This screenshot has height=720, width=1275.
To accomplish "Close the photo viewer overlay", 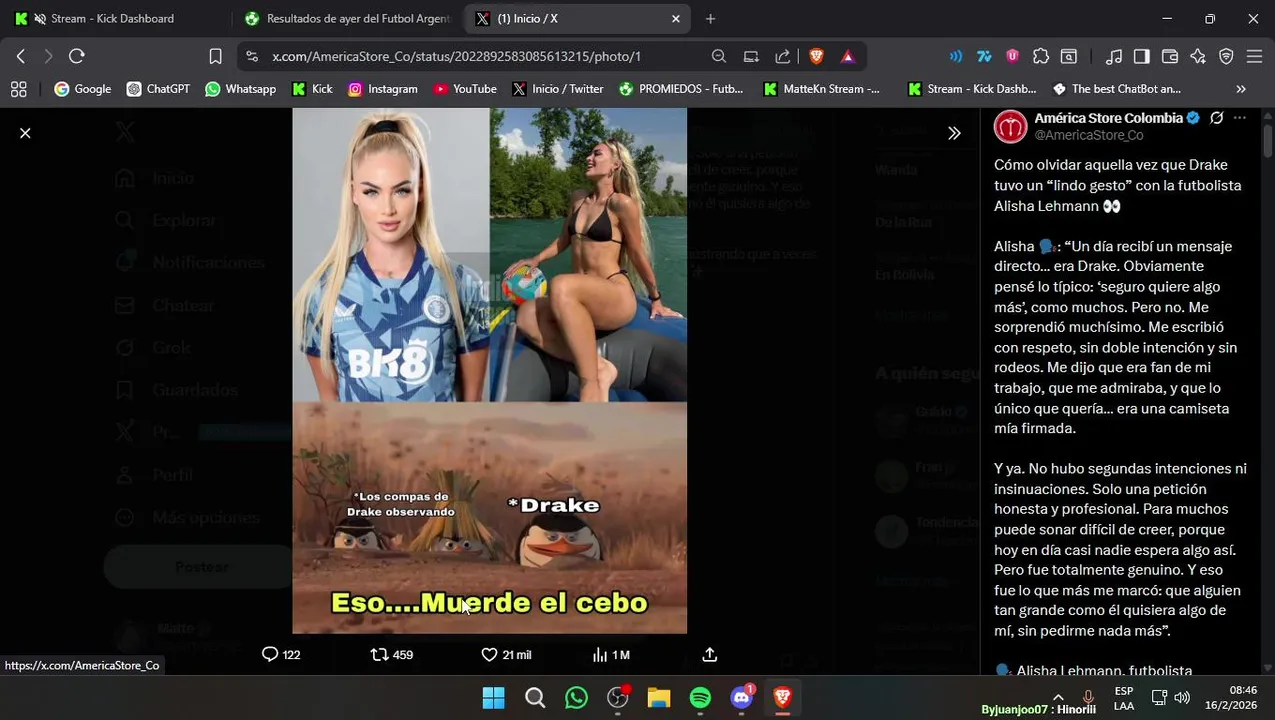I will 25,133.
